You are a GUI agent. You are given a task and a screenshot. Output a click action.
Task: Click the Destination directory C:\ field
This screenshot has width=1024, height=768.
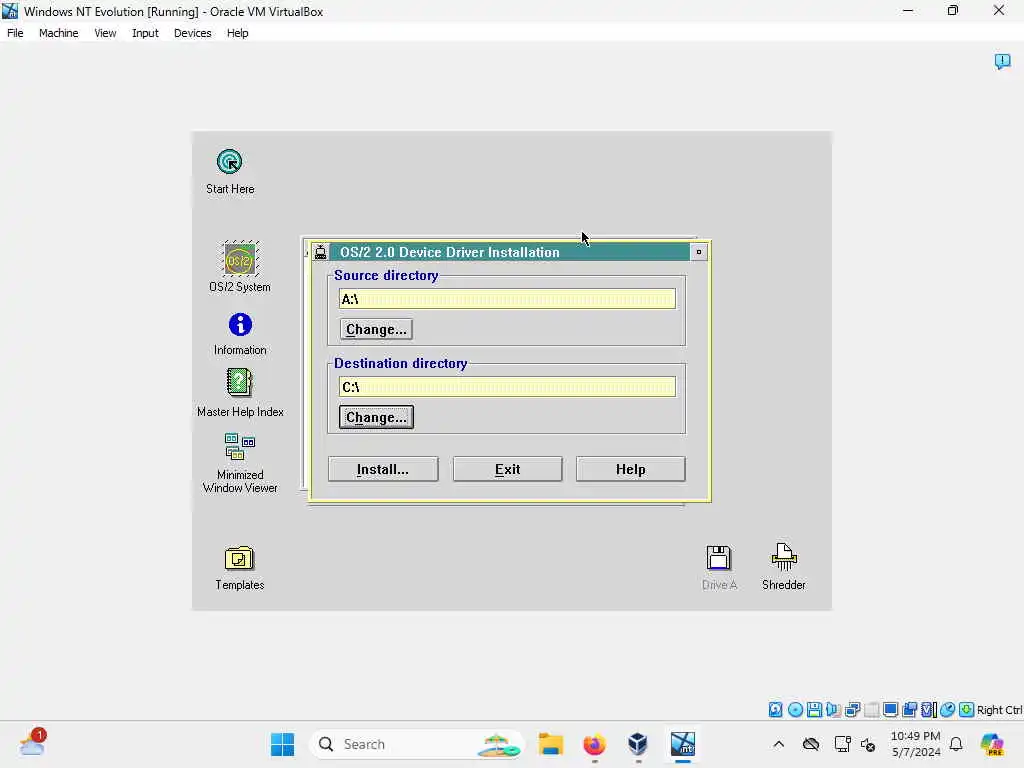click(507, 387)
